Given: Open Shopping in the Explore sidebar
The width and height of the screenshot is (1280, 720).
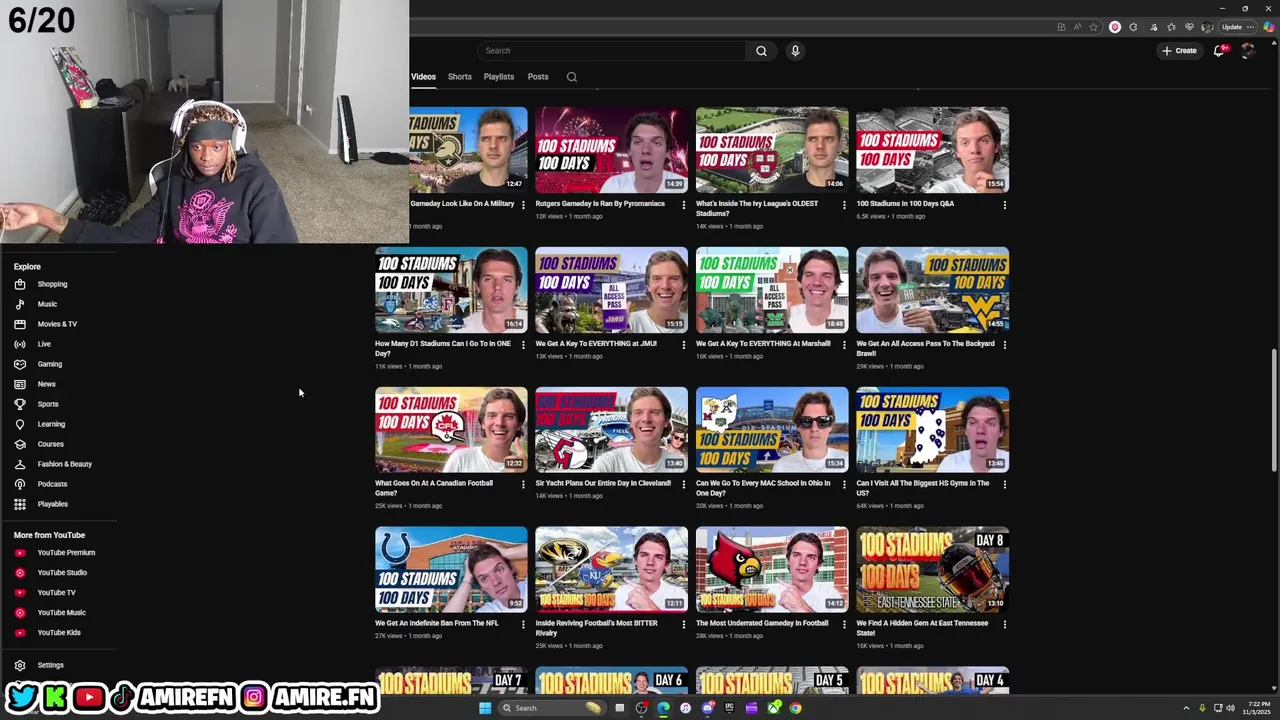Looking at the screenshot, I should [52, 284].
